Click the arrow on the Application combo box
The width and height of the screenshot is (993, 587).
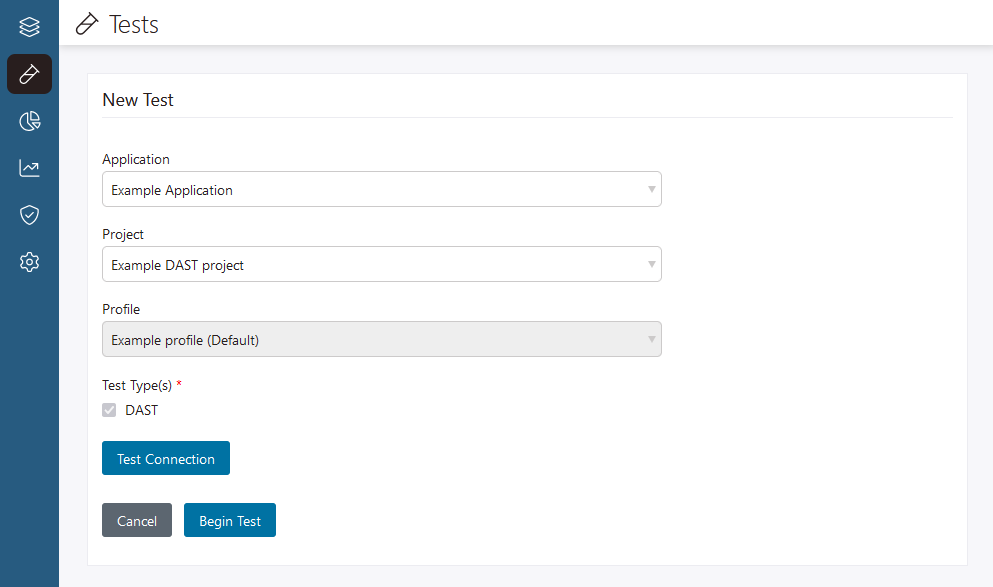(651, 189)
